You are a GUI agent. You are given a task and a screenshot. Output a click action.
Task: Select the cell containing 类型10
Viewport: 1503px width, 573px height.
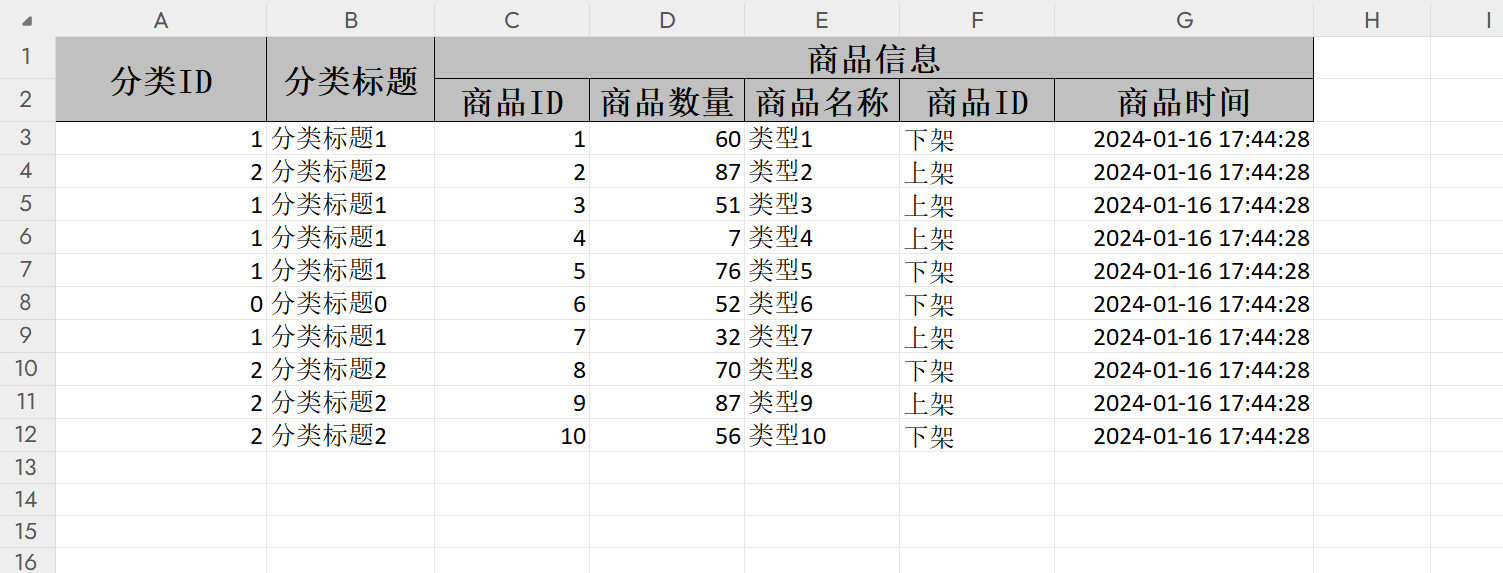coord(822,435)
